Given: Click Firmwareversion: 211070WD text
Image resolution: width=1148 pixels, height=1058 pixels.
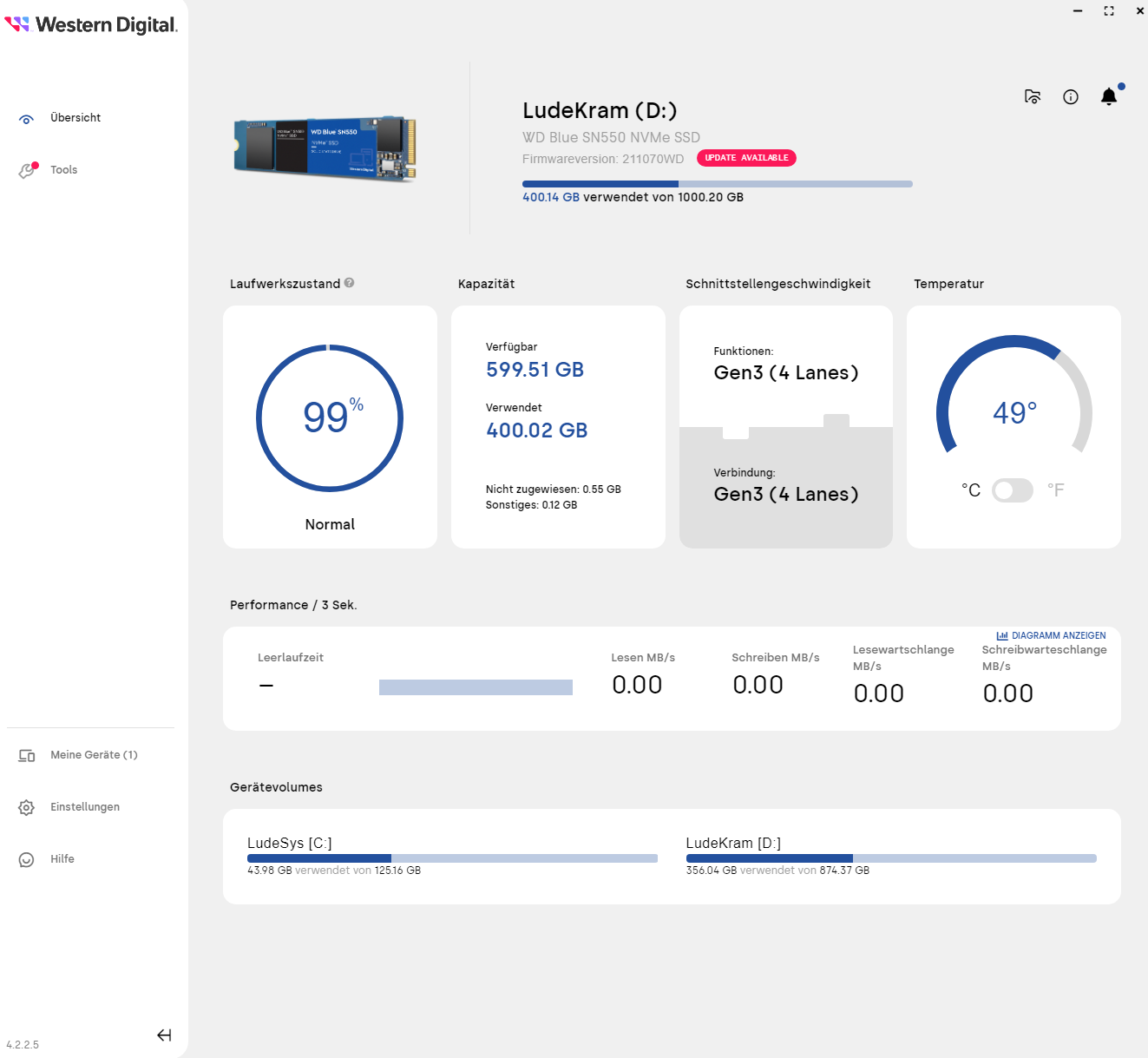Looking at the screenshot, I should pyautogui.click(x=603, y=159).
